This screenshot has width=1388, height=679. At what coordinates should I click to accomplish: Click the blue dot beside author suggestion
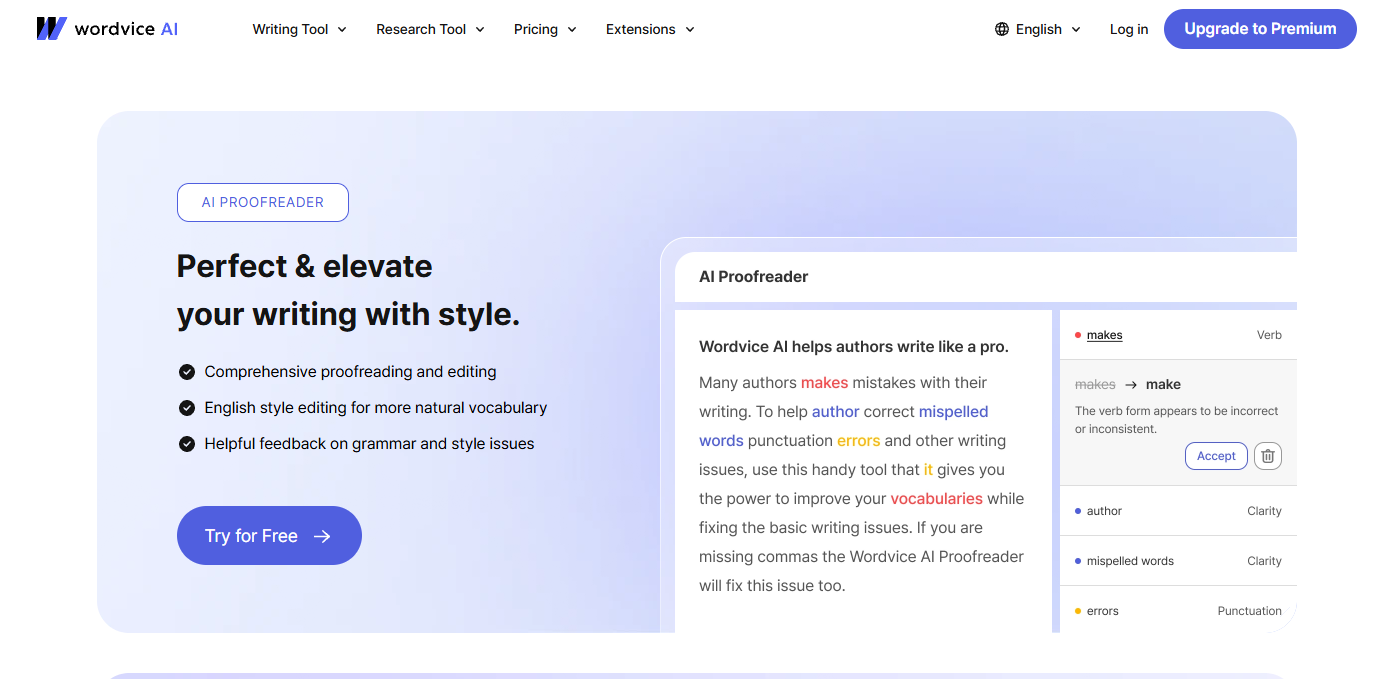[x=1078, y=511]
